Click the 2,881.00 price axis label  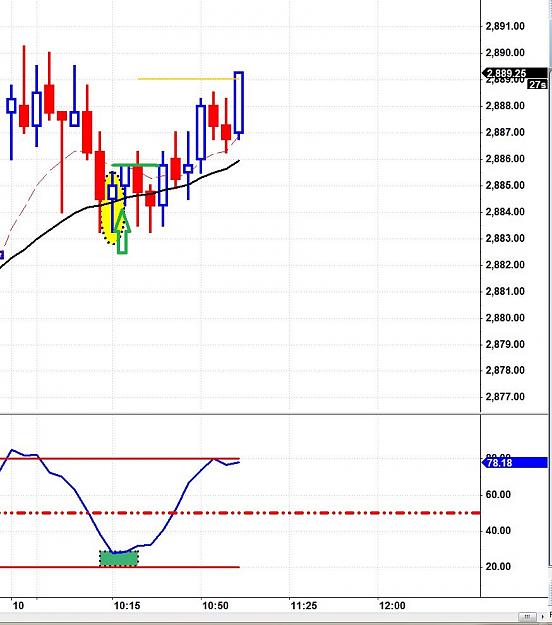pos(505,291)
